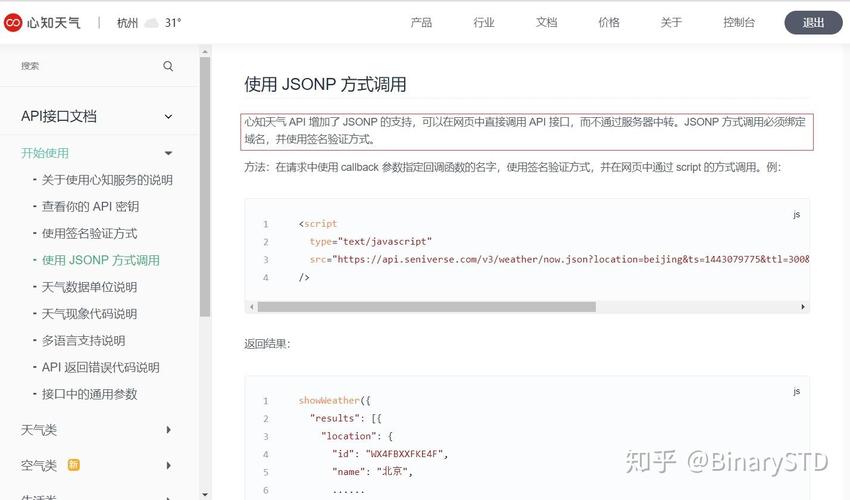Click the 使用 JSONP 方式调用 page heading
The image size is (850, 500).
(325, 85)
